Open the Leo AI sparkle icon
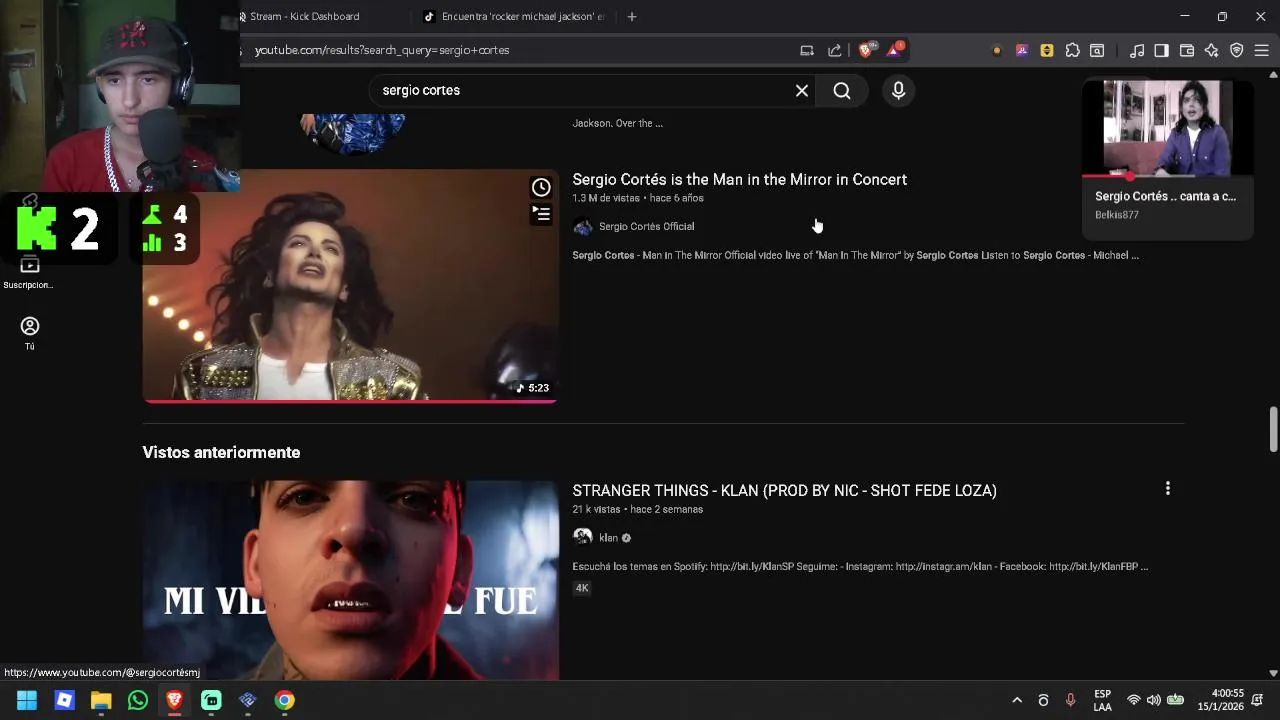 coord(1212,50)
